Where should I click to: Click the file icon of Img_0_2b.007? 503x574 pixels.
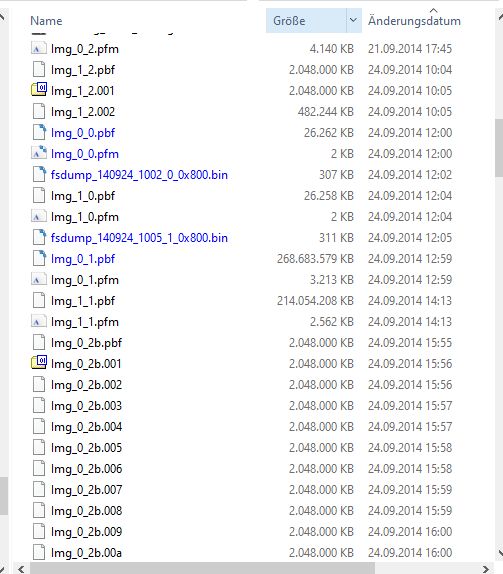[39, 489]
